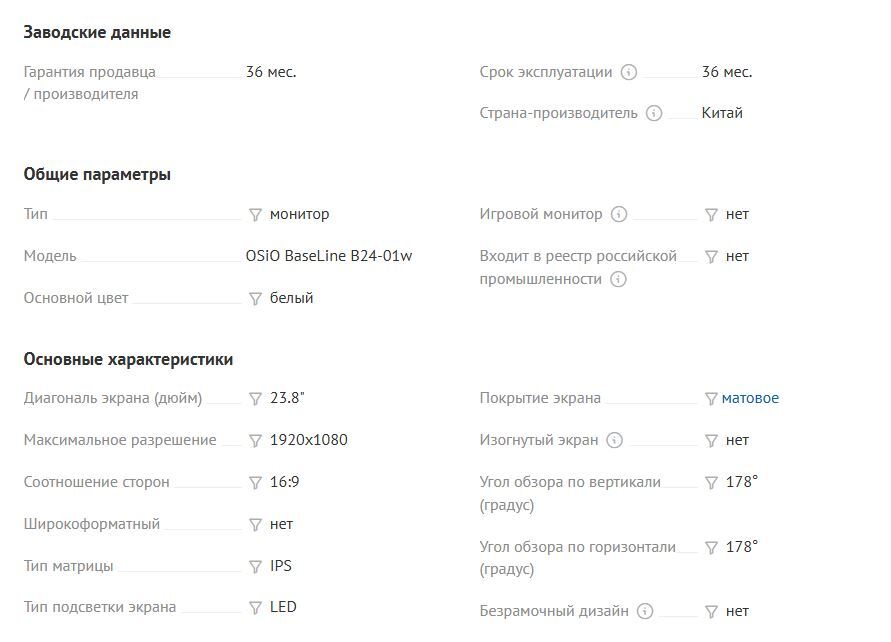
Task: Filter by 1920x1080 resolution
Action: (x=255, y=441)
